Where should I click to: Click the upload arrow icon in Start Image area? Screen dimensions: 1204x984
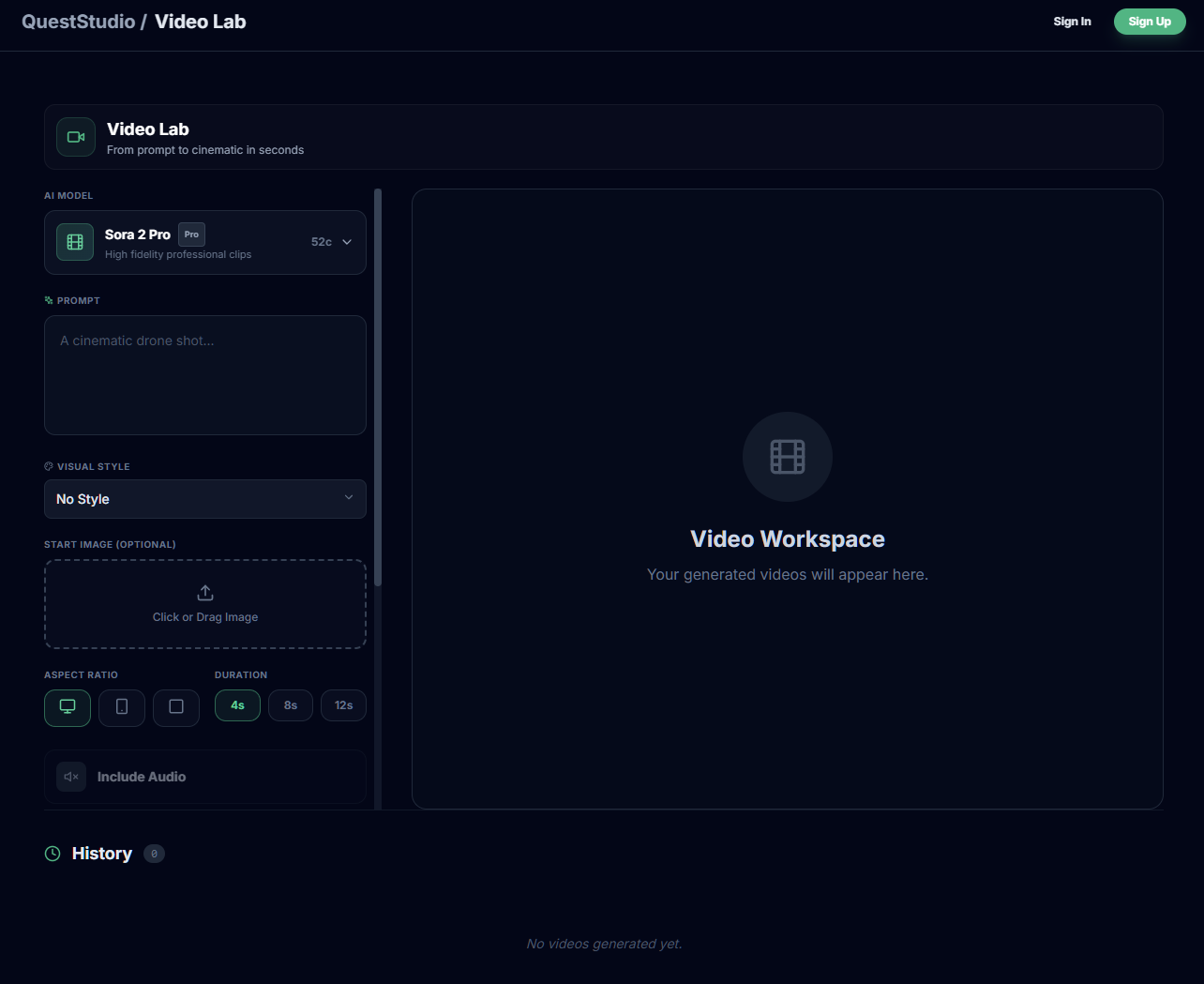pyautogui.click(x=204, y=592)
